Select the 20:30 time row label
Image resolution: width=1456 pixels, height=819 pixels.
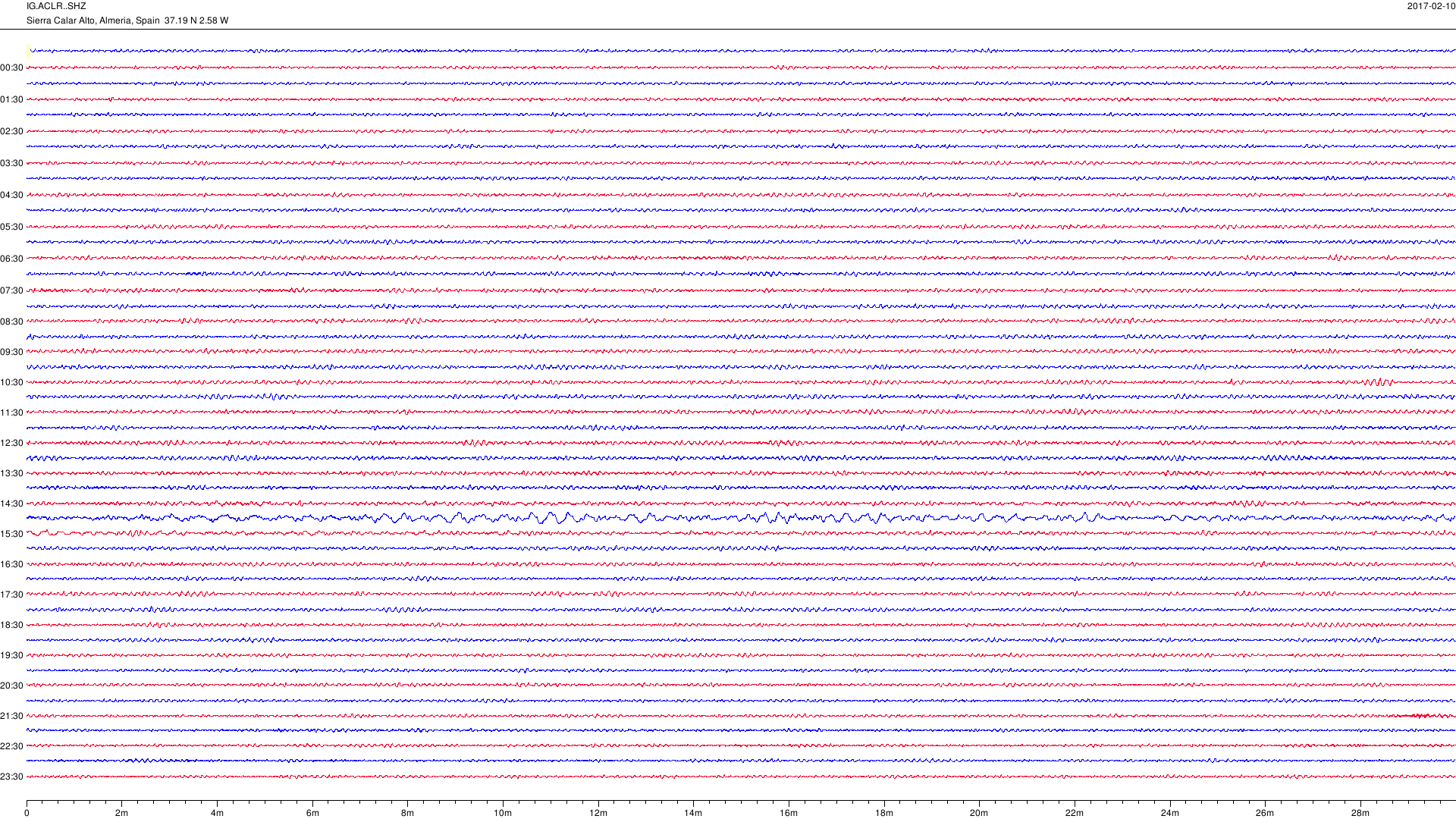click(12, 686)
